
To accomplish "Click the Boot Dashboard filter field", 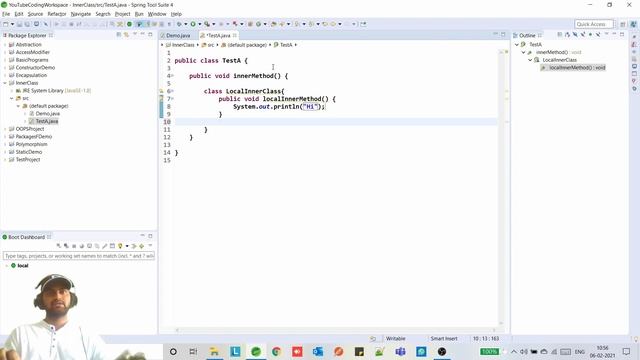I will pyautogui.click(x=79, y=256).
